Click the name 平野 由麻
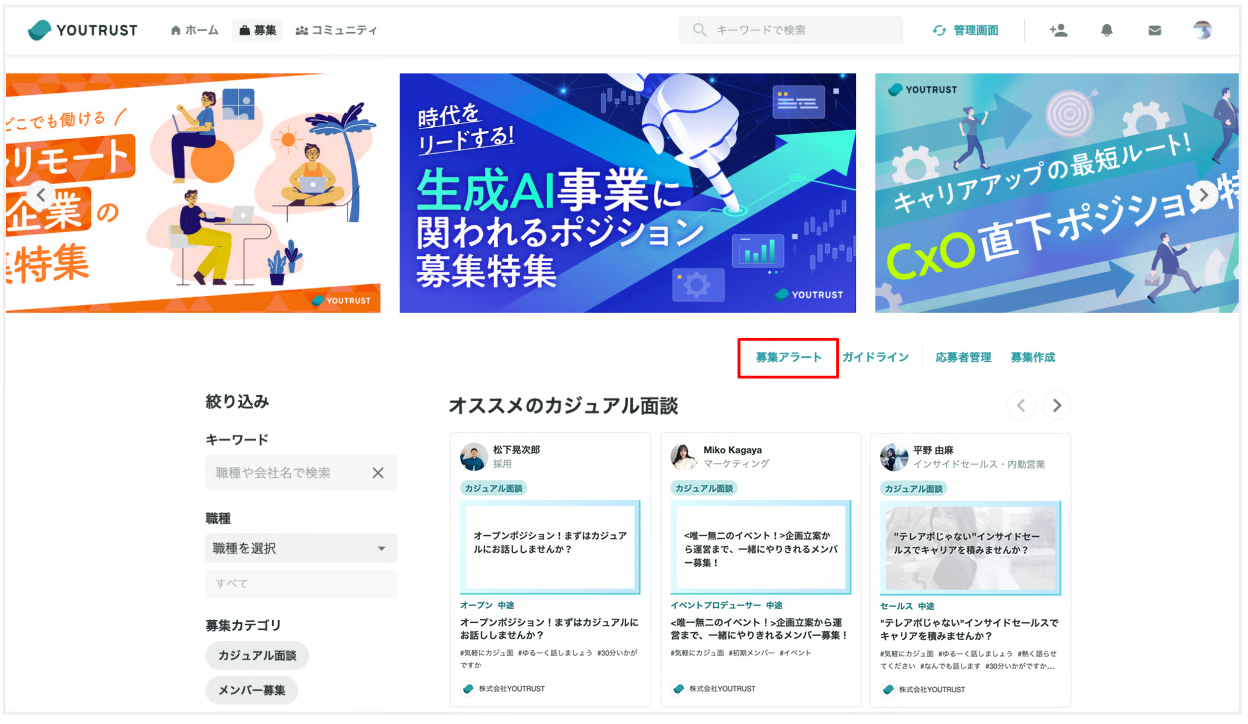 click(935, 450)
